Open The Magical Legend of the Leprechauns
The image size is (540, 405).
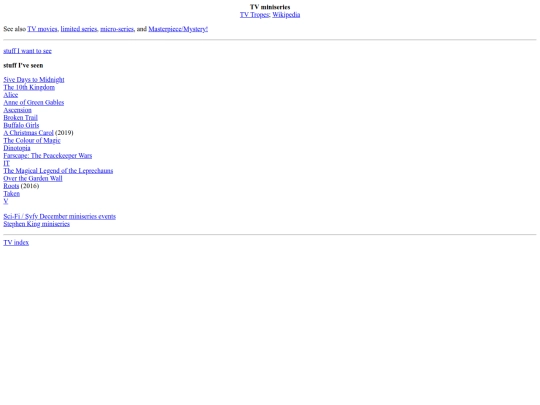click(58, 171)
